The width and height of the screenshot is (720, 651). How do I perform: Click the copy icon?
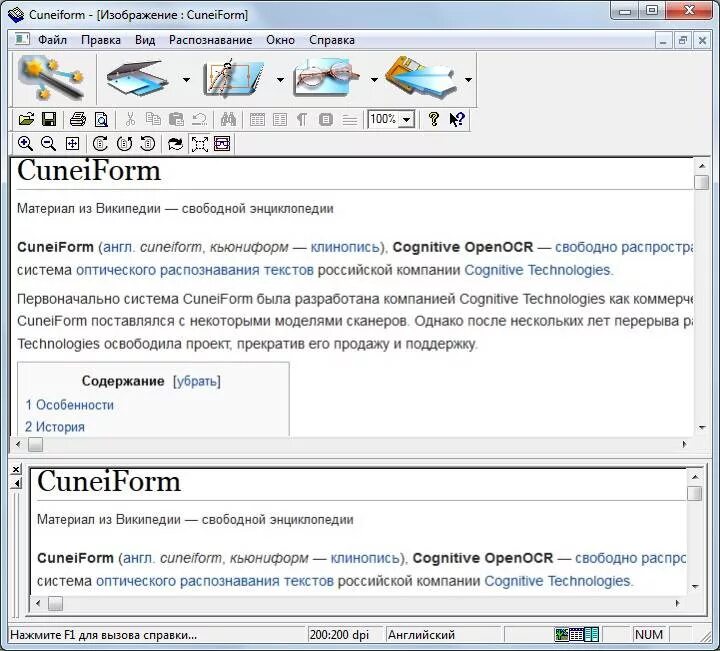point(153,119)
